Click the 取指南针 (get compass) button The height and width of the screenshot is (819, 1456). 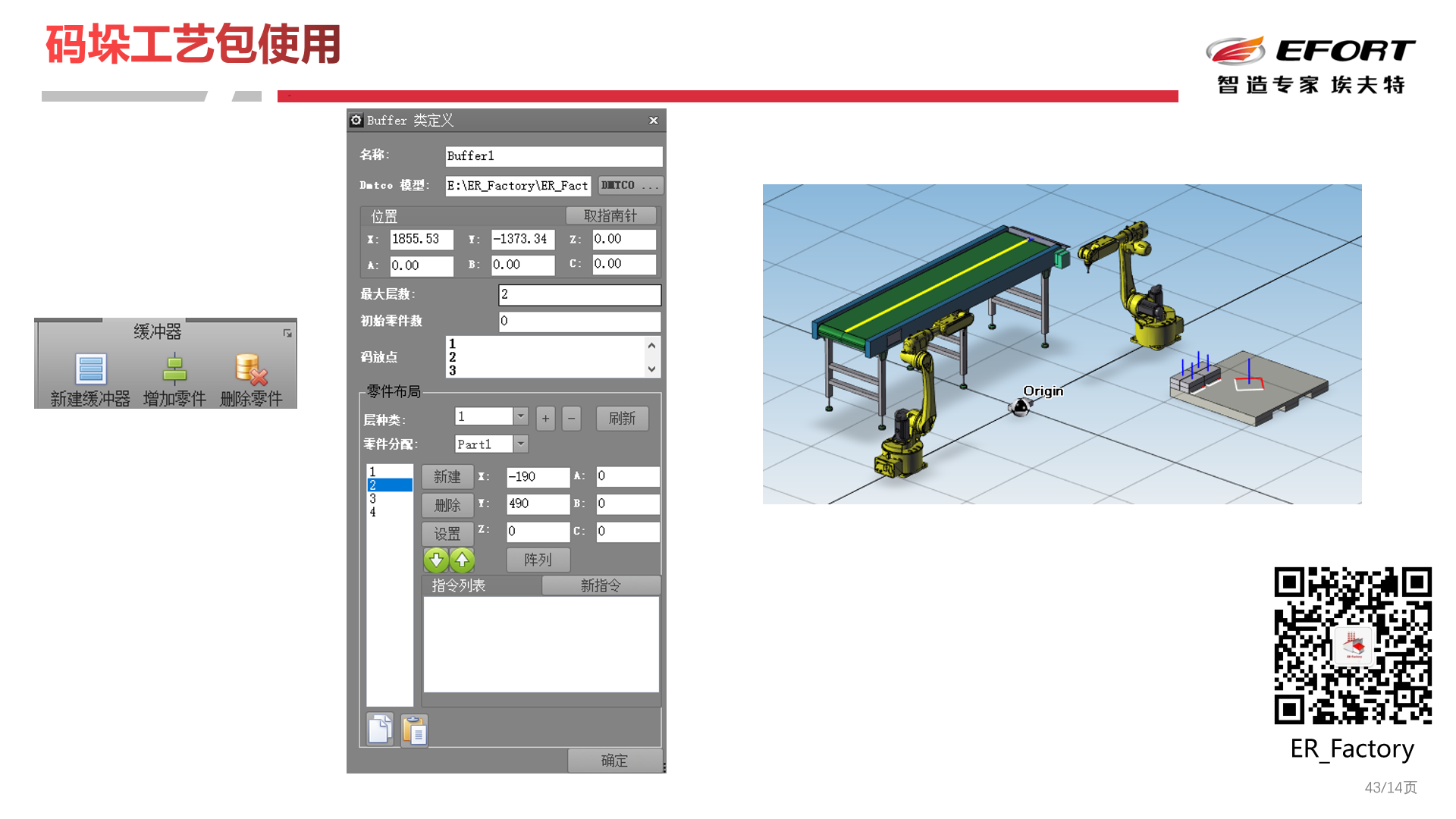(x=610, y=216)
